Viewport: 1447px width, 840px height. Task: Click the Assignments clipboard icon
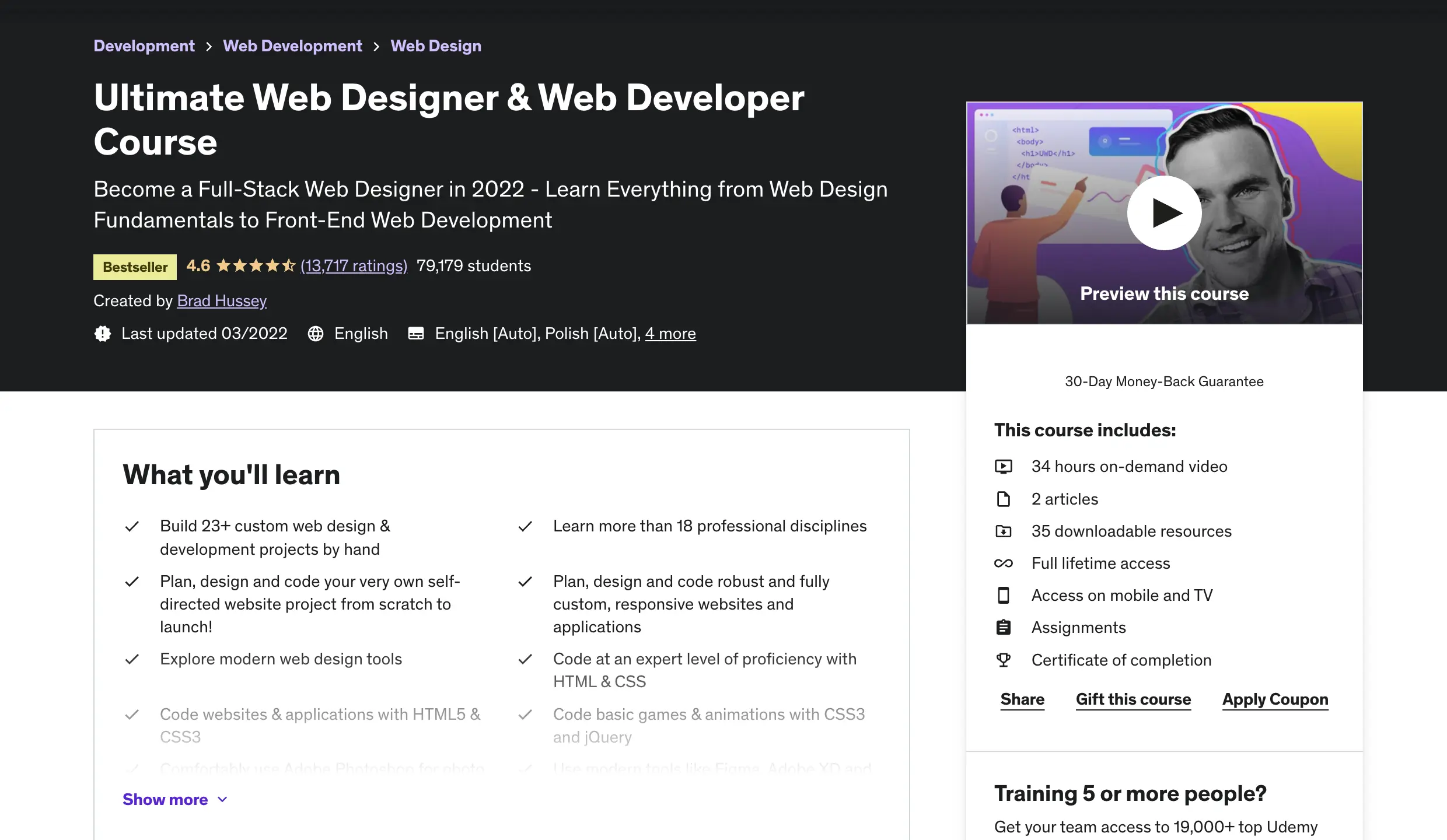coord(1004,628)
